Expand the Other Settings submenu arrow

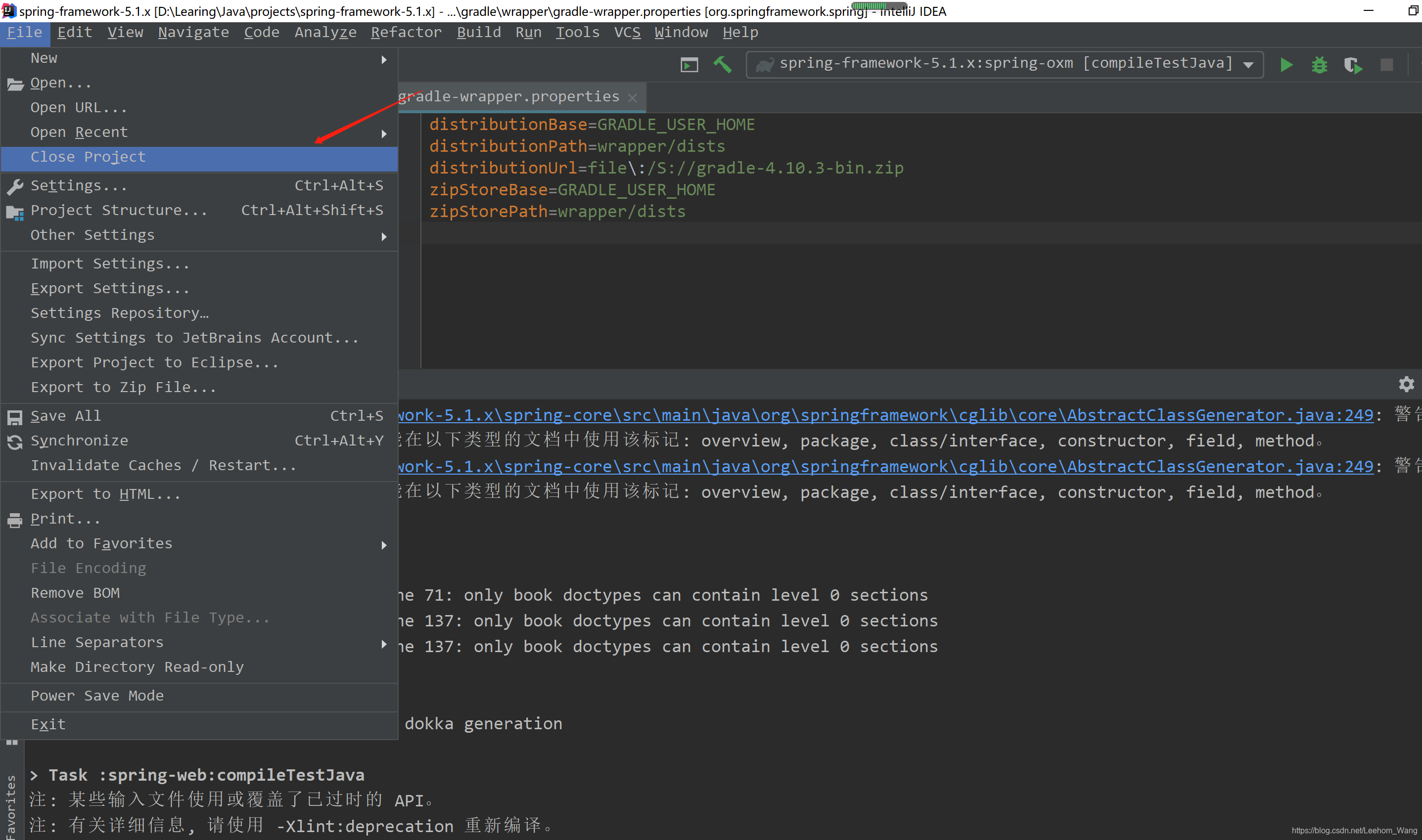384,237
